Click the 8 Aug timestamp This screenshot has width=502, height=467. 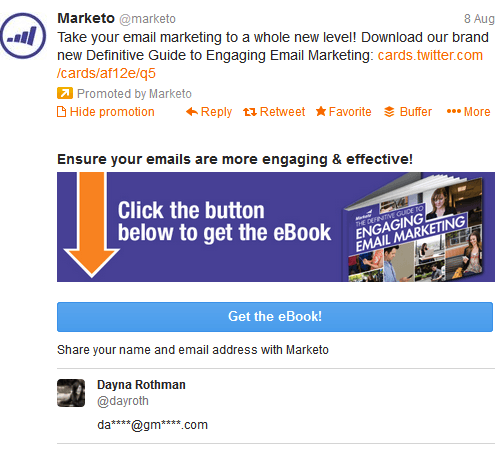[479, 19]
